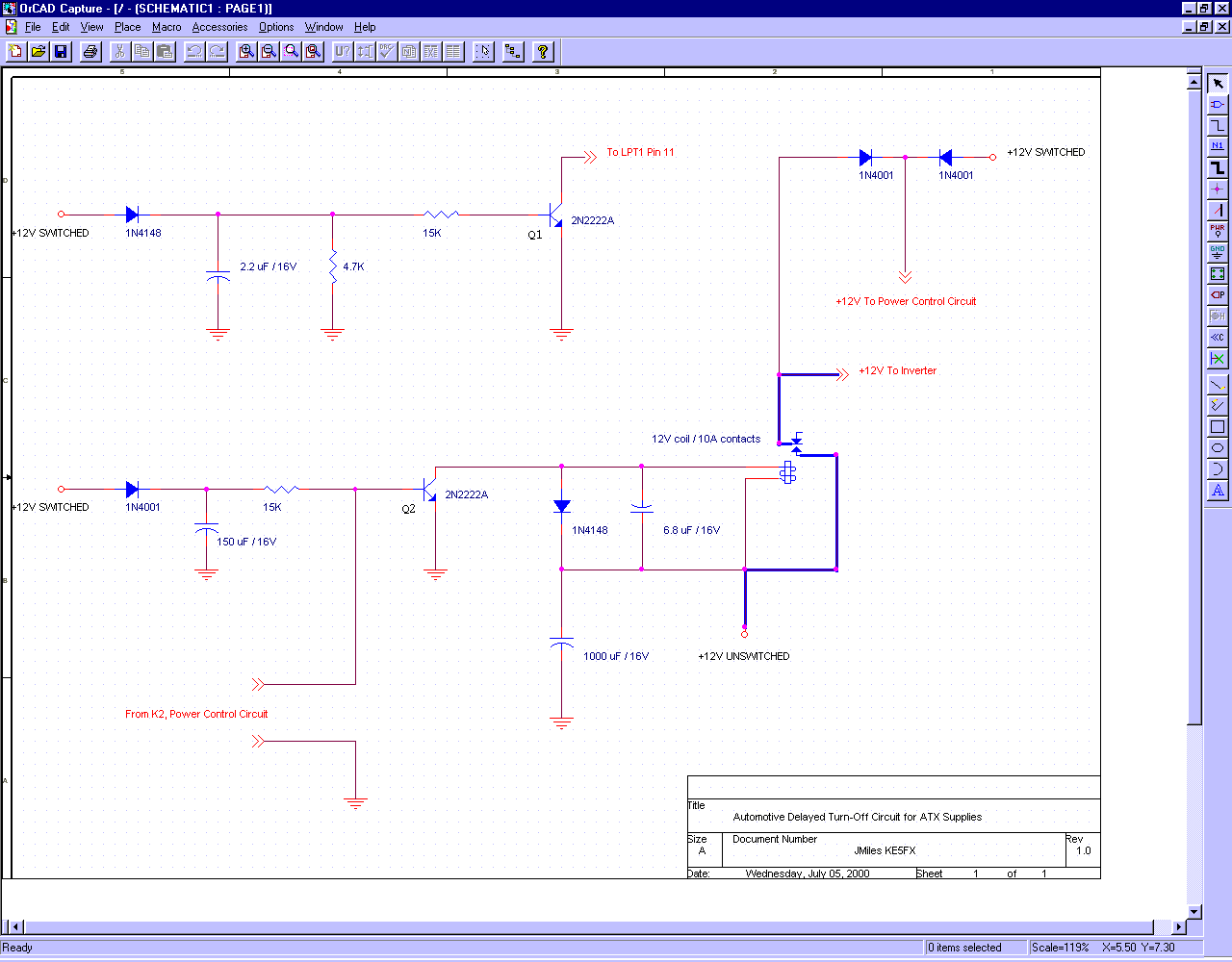Select the Place No Connect (X) tool

tap(1218, 358)
